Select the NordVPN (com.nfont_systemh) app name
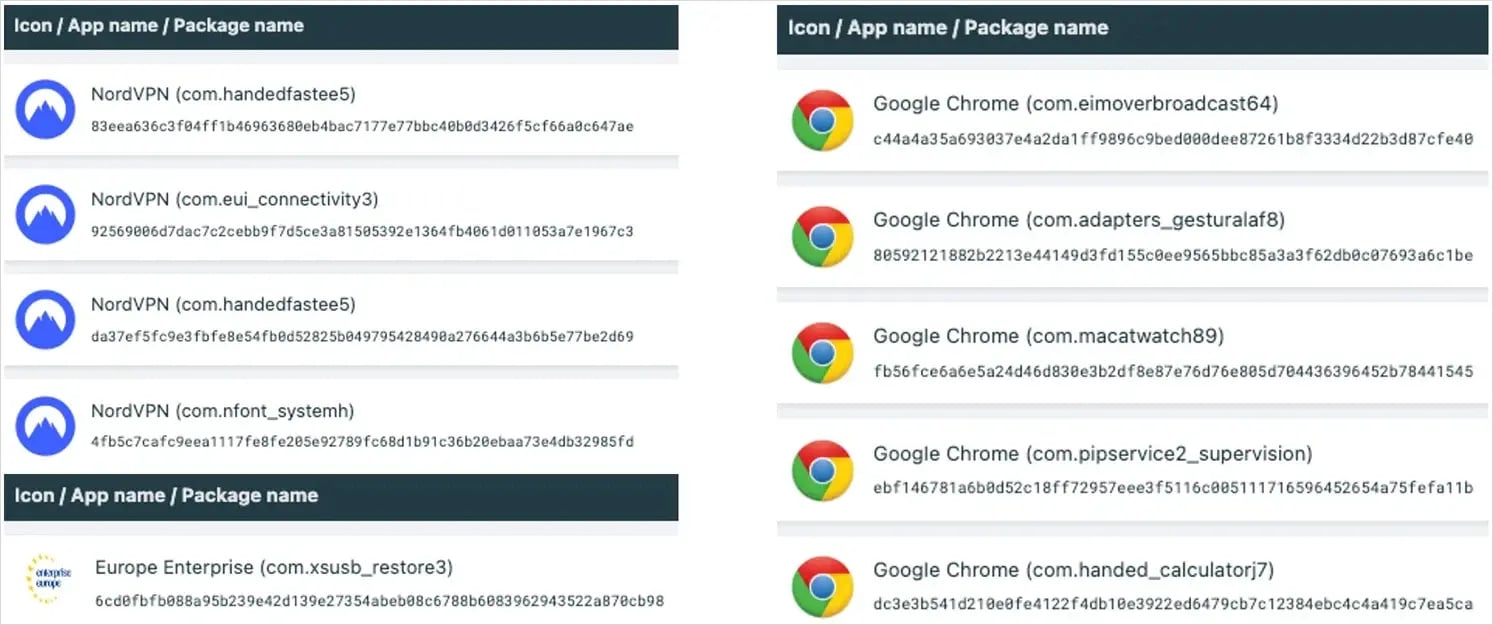This screenshot has height=625, width=1493. [x=222, y=411]
